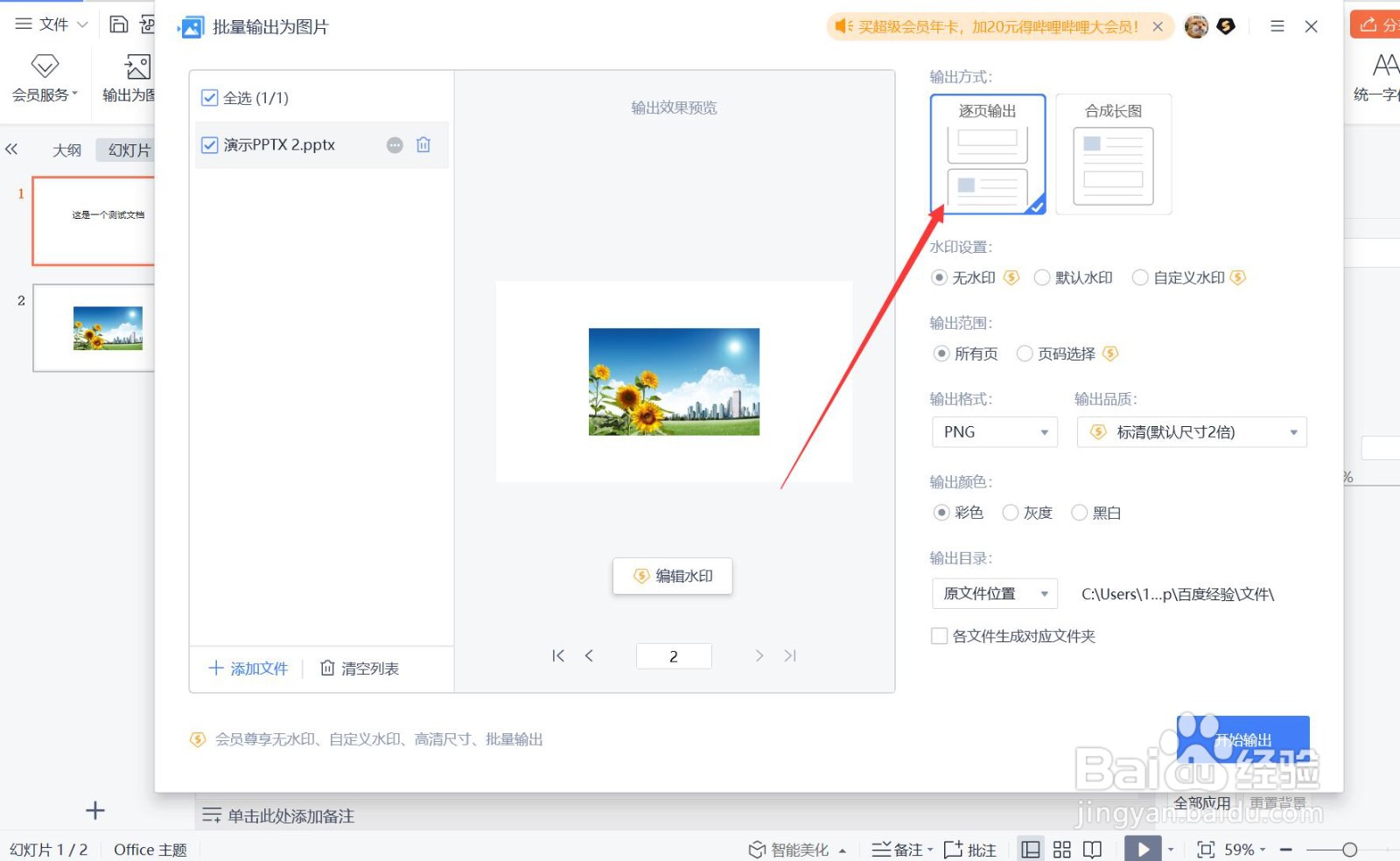Click 单击此处添加备注 notes area
Image resolution: width=1400 pixels, height=861 pixels.
click(290, 816)
